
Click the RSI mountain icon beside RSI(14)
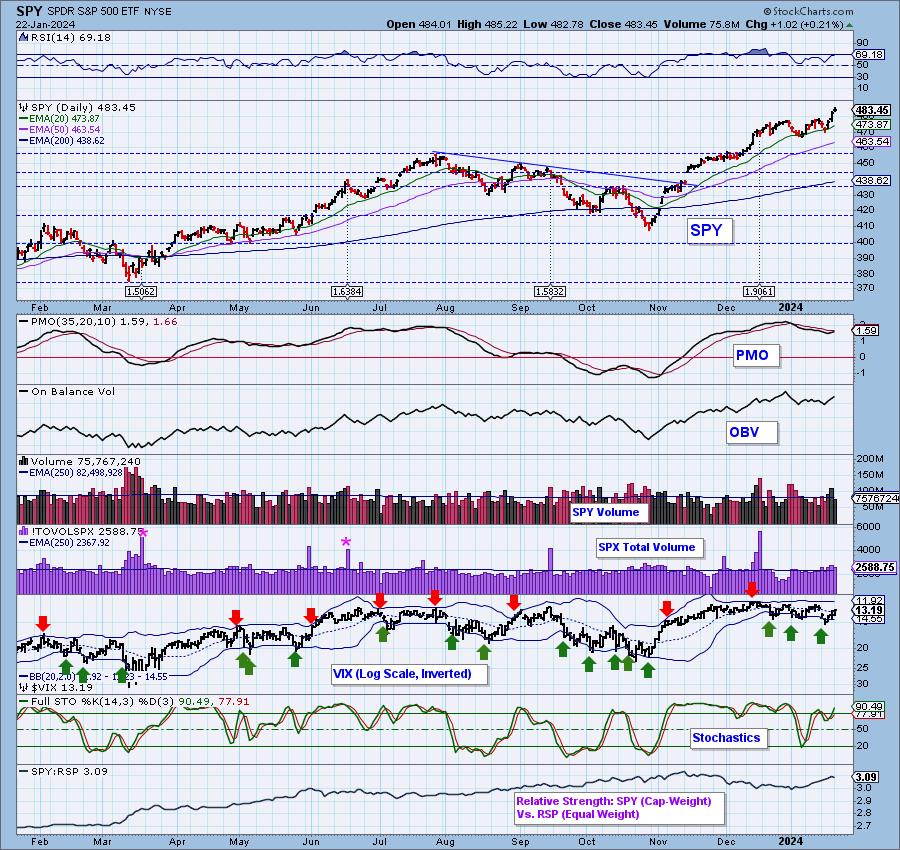click(23, 37)
